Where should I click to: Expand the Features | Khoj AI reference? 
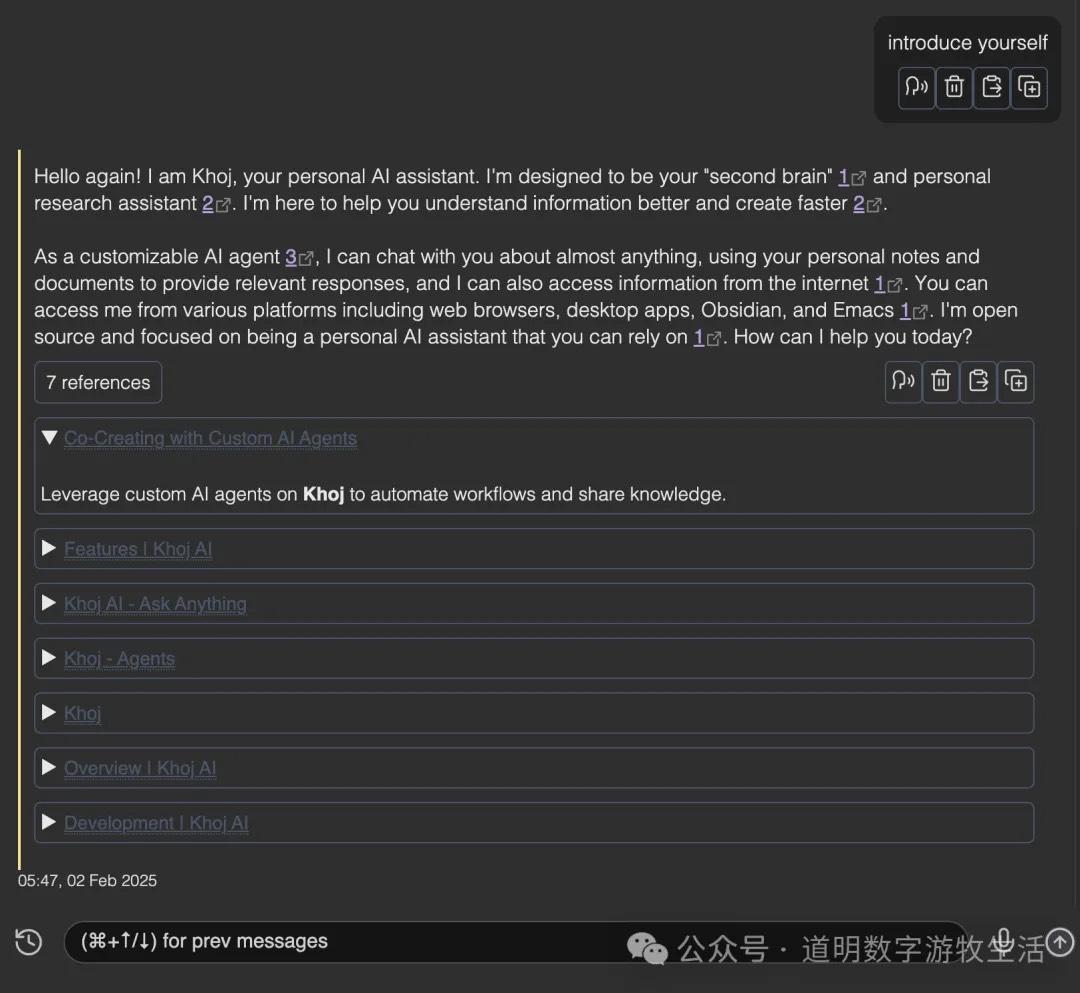pyautogui.click(x=49, y=547)
